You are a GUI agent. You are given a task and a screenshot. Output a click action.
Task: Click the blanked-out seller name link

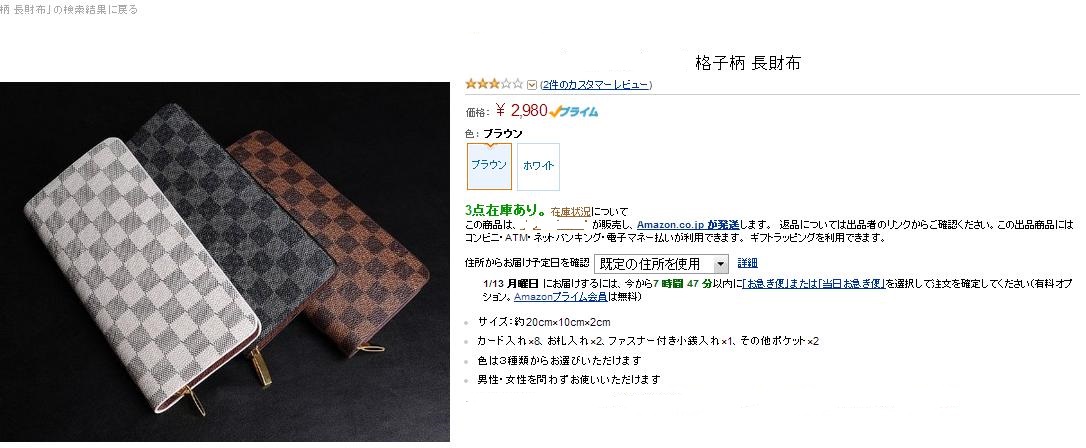[554, 224]
